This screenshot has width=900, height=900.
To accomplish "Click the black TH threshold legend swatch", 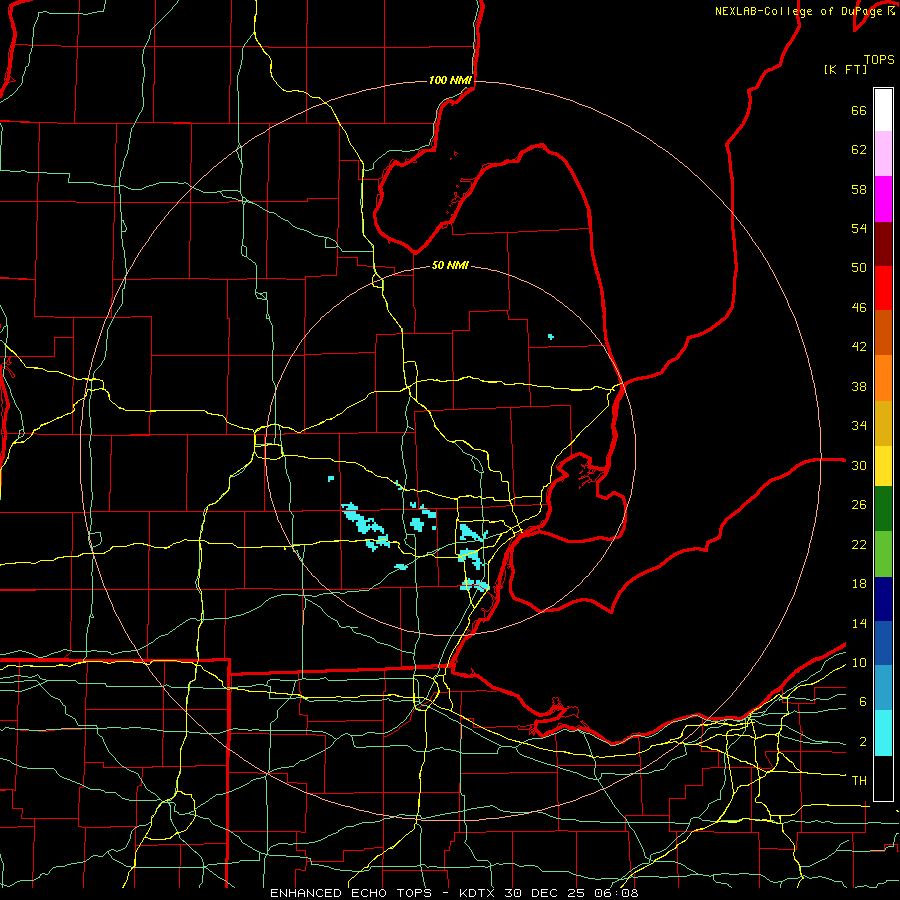I will coord(883,778).
